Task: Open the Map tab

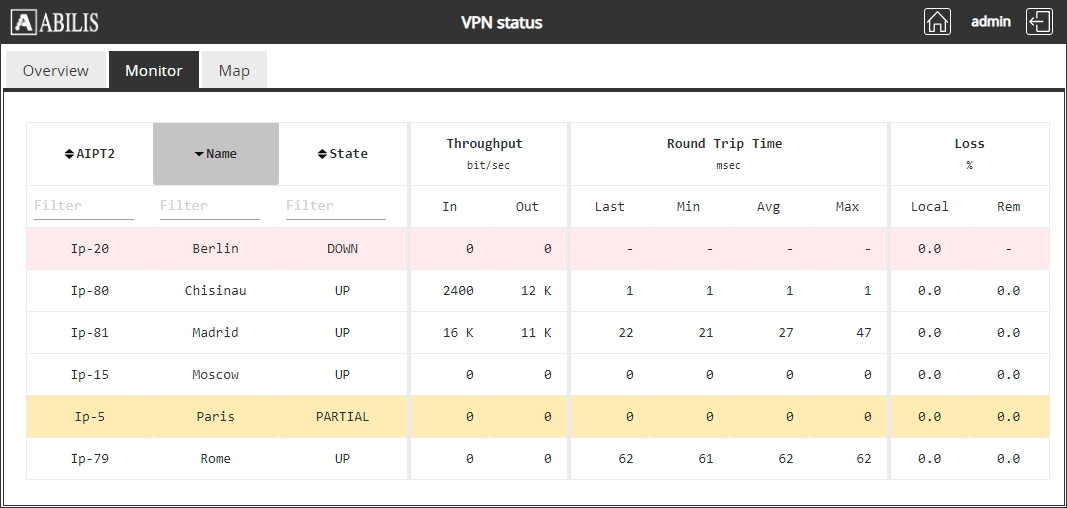Action: 234,71
